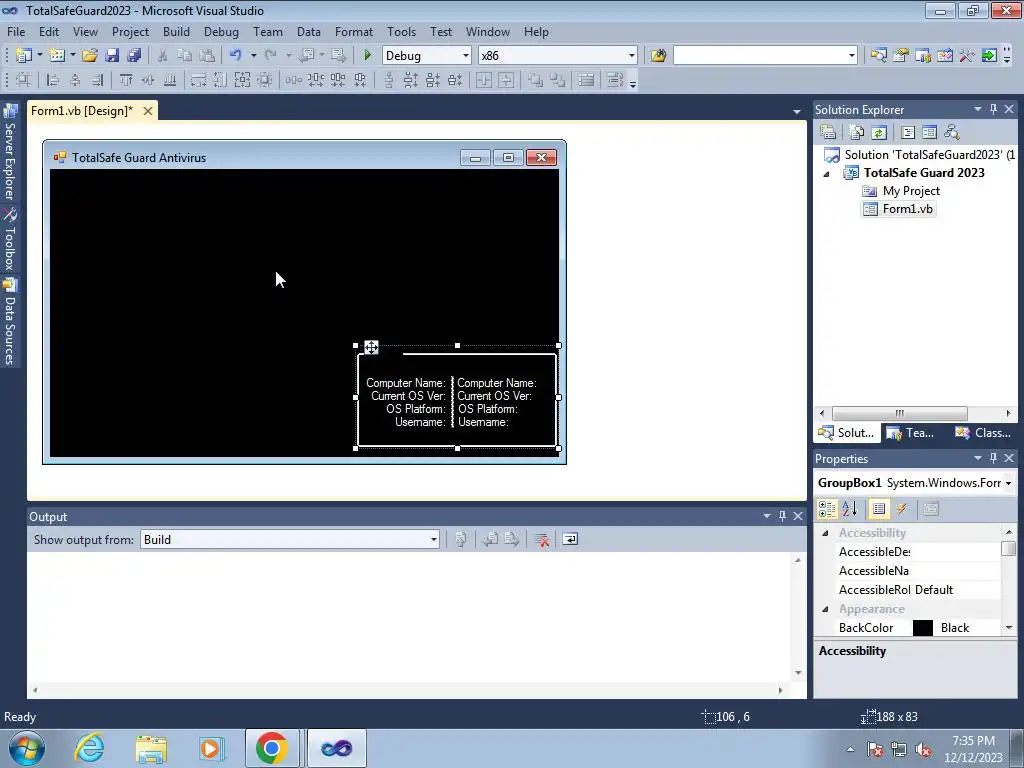1024x768 pixels.
Task: Open the Toolbox side panel tab
Action: click(x=10, y=239)
